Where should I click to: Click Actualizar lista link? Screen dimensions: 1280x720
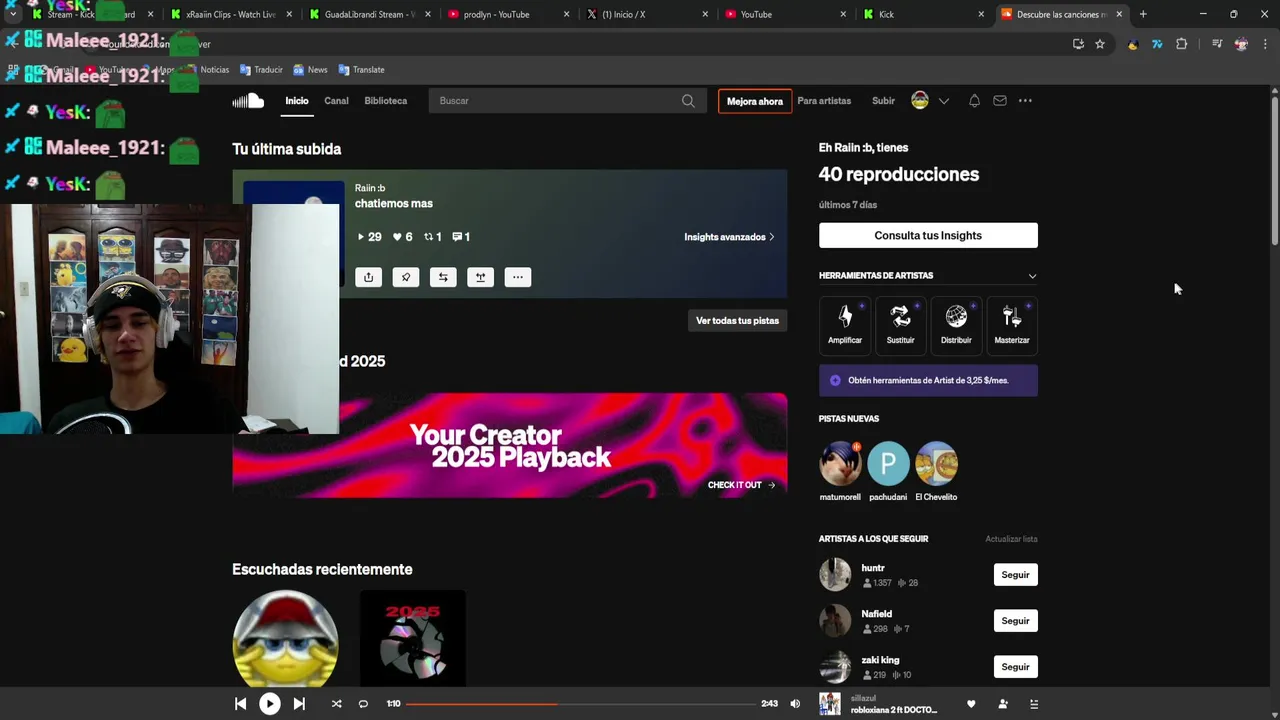tap(1011, 539)
